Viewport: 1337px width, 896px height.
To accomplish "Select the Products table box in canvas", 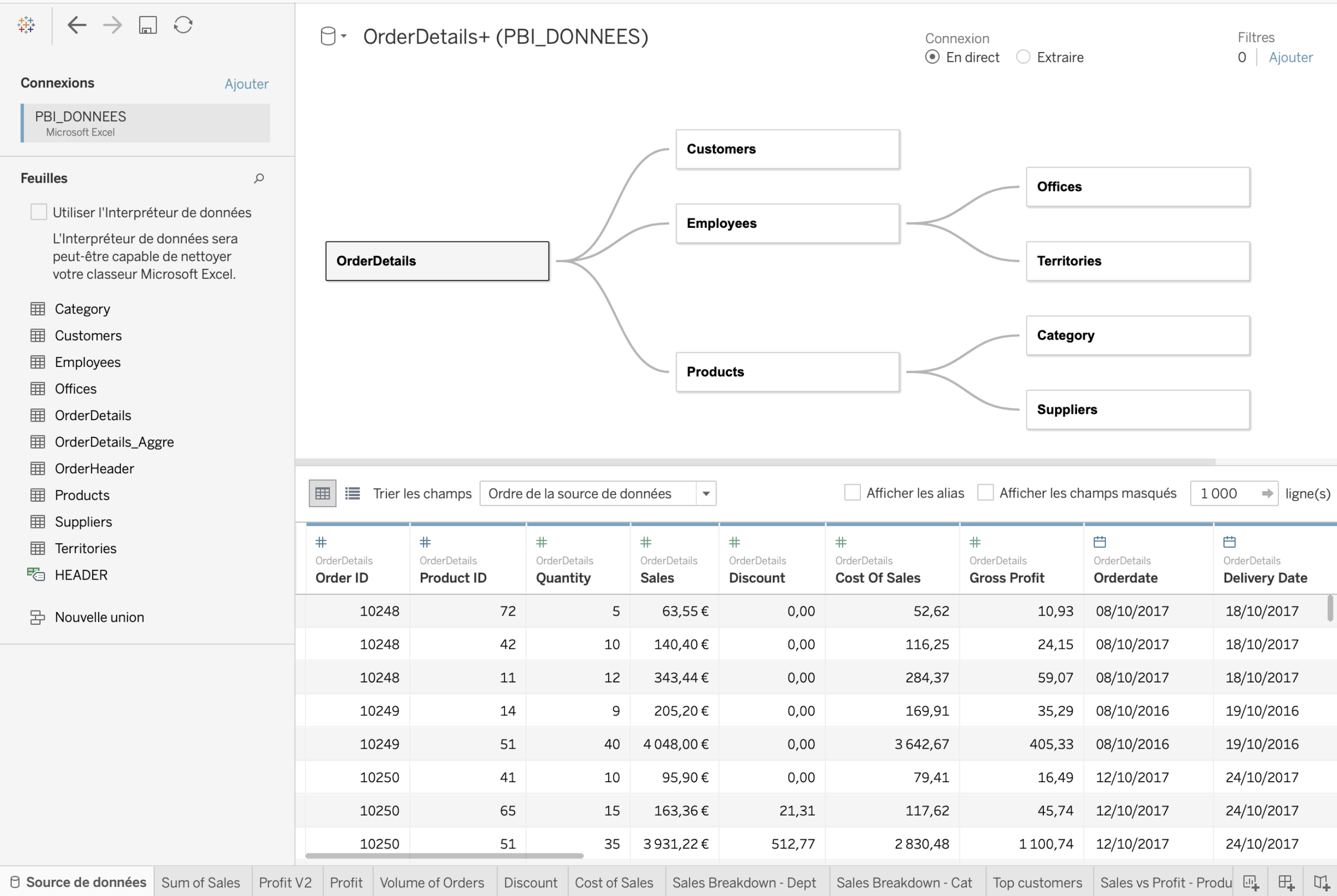I will [x=788, y=372].
